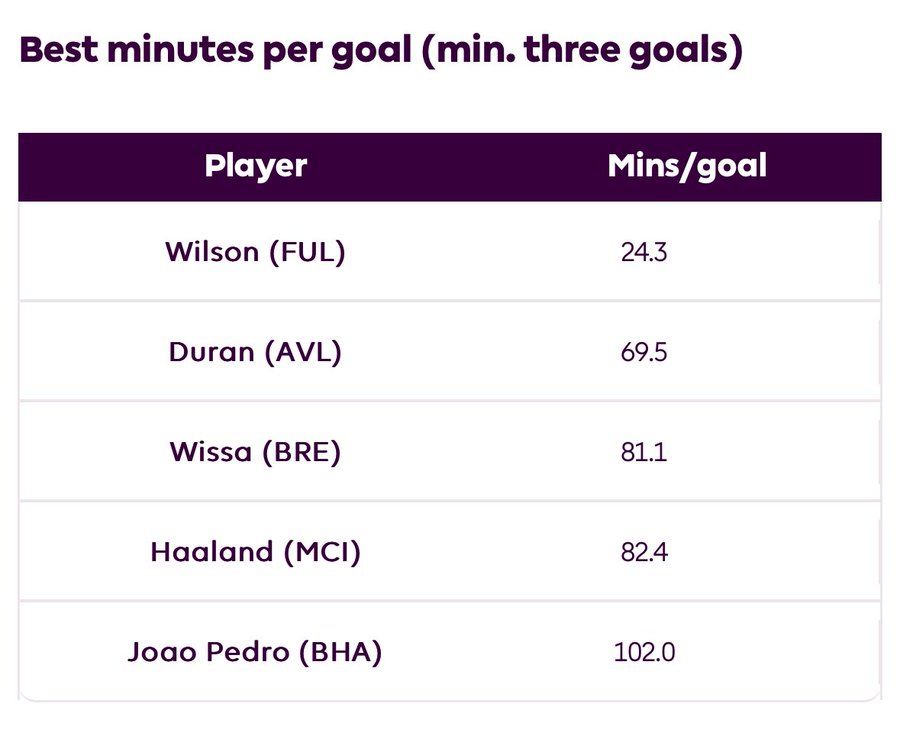
Task: Click the FUL team abbreviation
Action: coord(308,252)
